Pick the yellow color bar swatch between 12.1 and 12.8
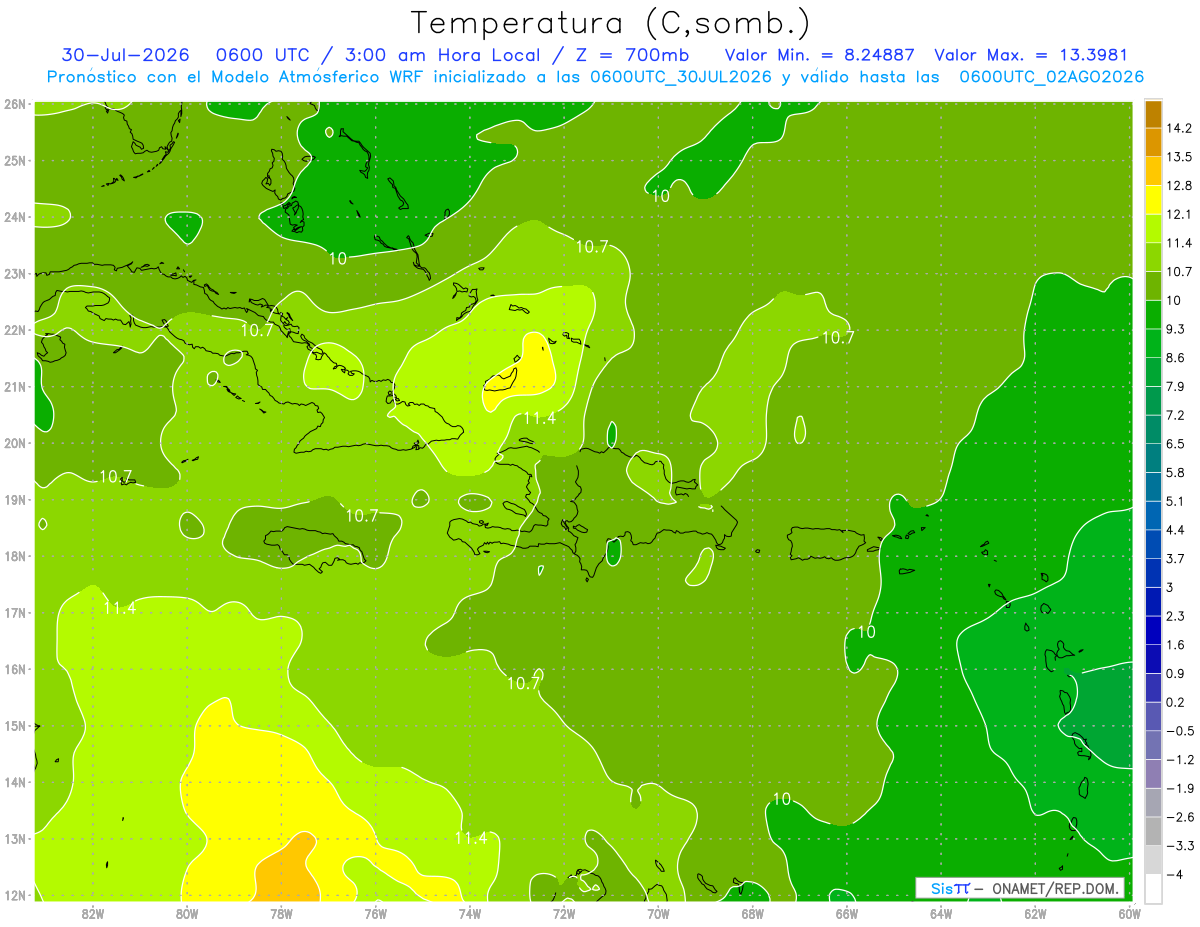Screen dimensions: 1200x927 point(1153,200)
